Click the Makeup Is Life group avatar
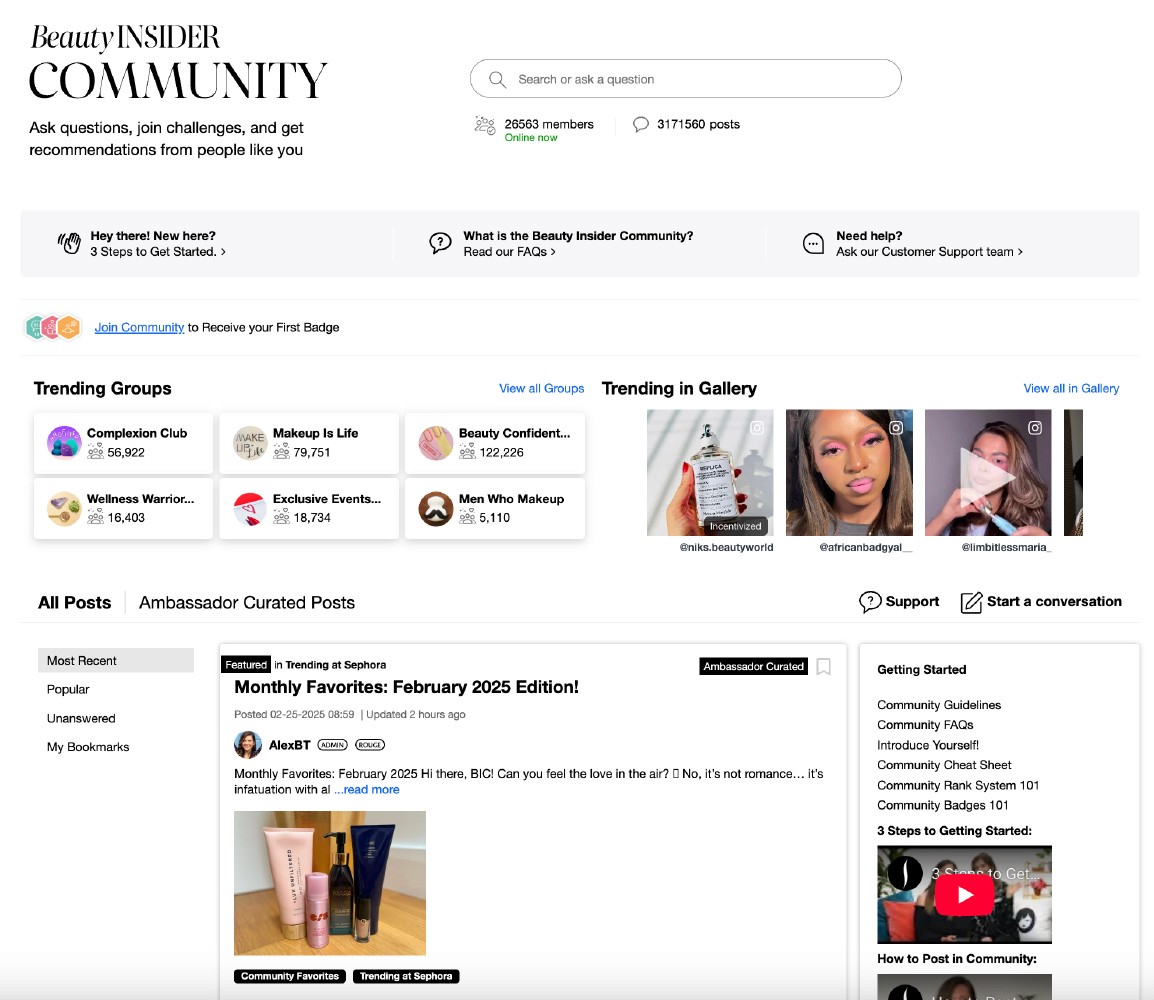 pos(250,442)
